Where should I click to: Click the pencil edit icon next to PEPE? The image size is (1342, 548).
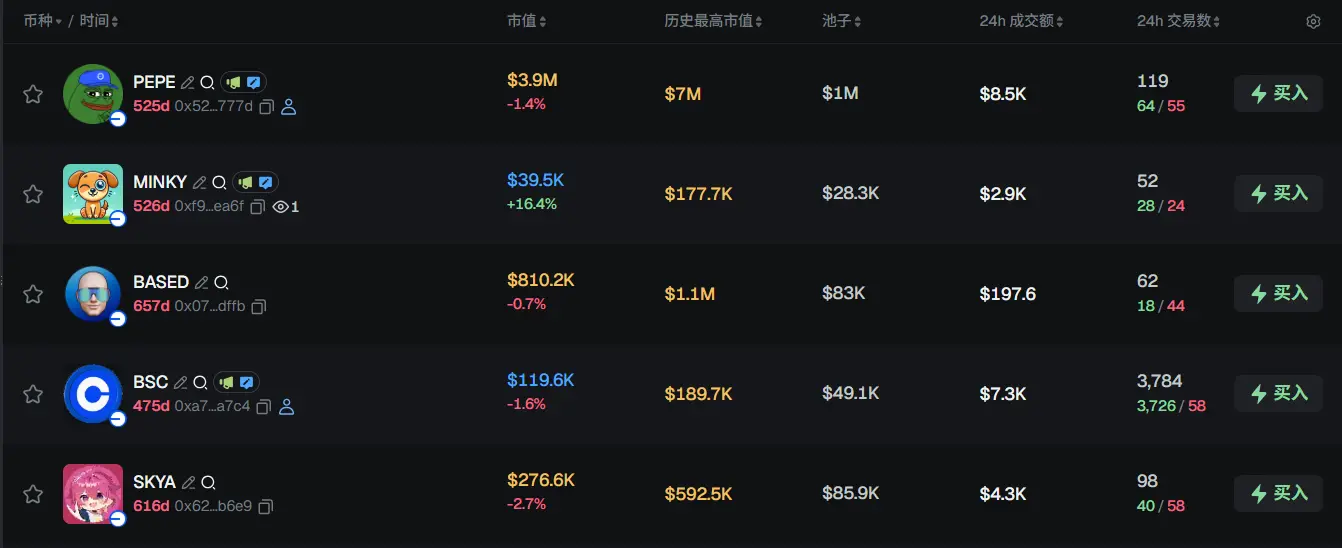point(188,83)
